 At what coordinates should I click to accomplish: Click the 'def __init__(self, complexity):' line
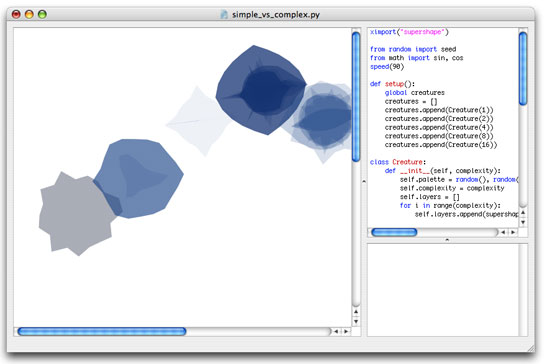(x=443, y=171)
